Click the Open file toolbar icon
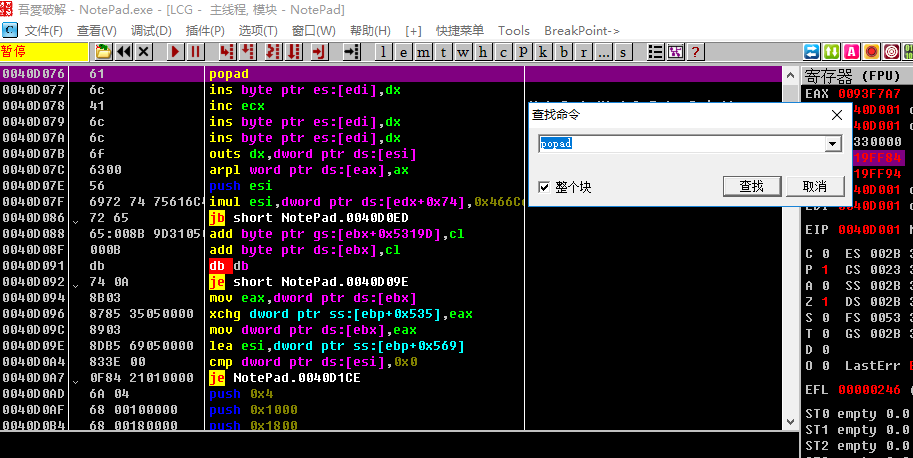Image resolution: width=913 pixels, height=458 pixels. [x=104, y=51]
